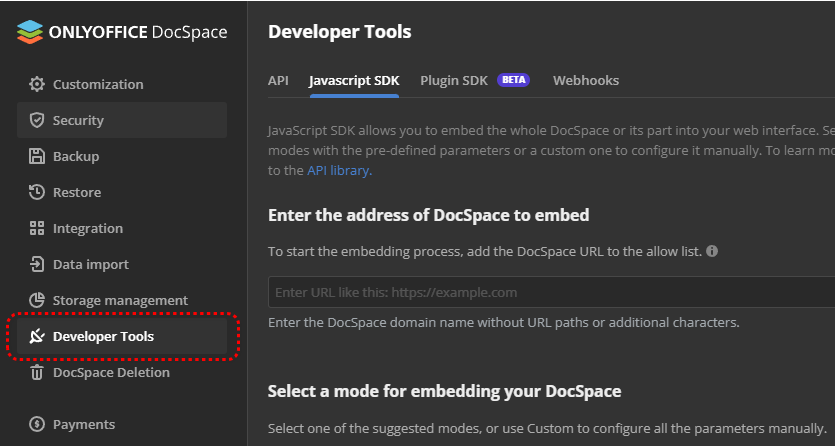The height and width of the screenshot is (446, 835).
Task: Open the Plugin SDK tab
Action: click(x=454, y=80)
